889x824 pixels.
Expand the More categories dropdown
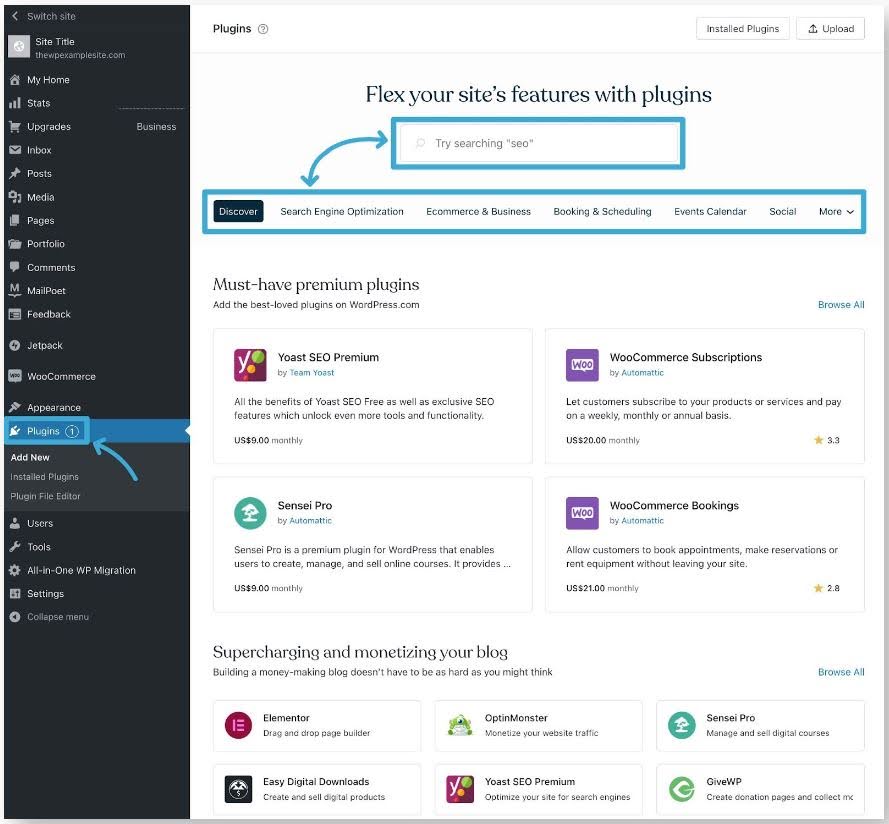tap(836, 212)
